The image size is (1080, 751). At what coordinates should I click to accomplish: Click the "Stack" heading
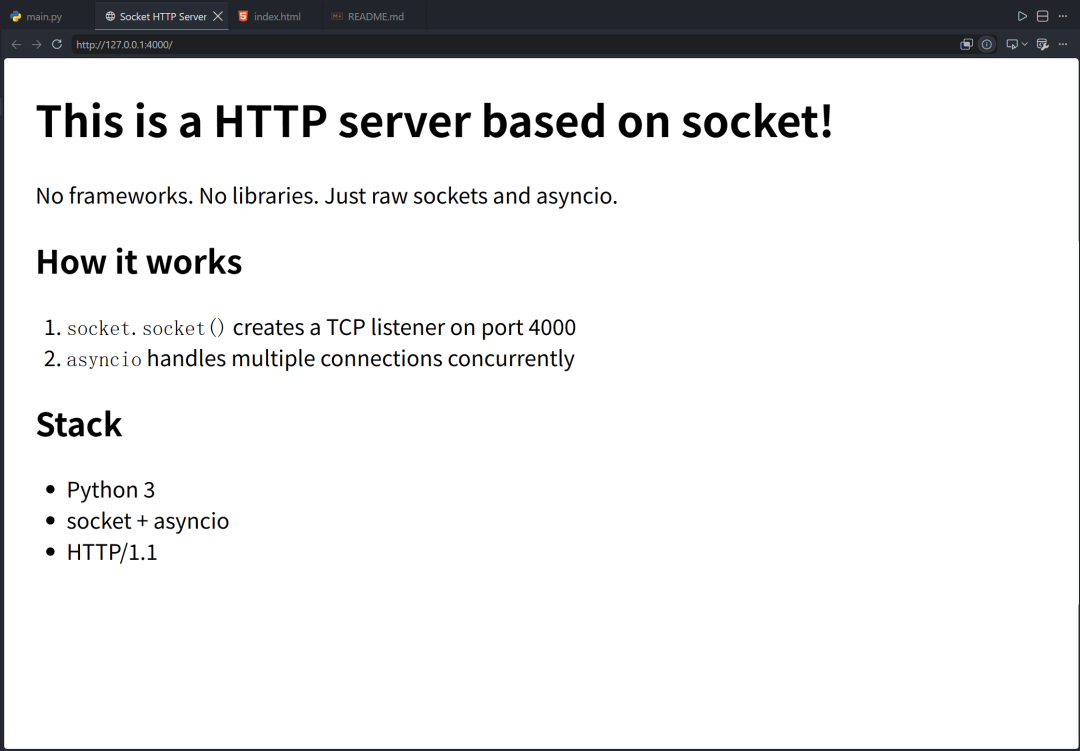pyautogui.click(x=79, y=424)
